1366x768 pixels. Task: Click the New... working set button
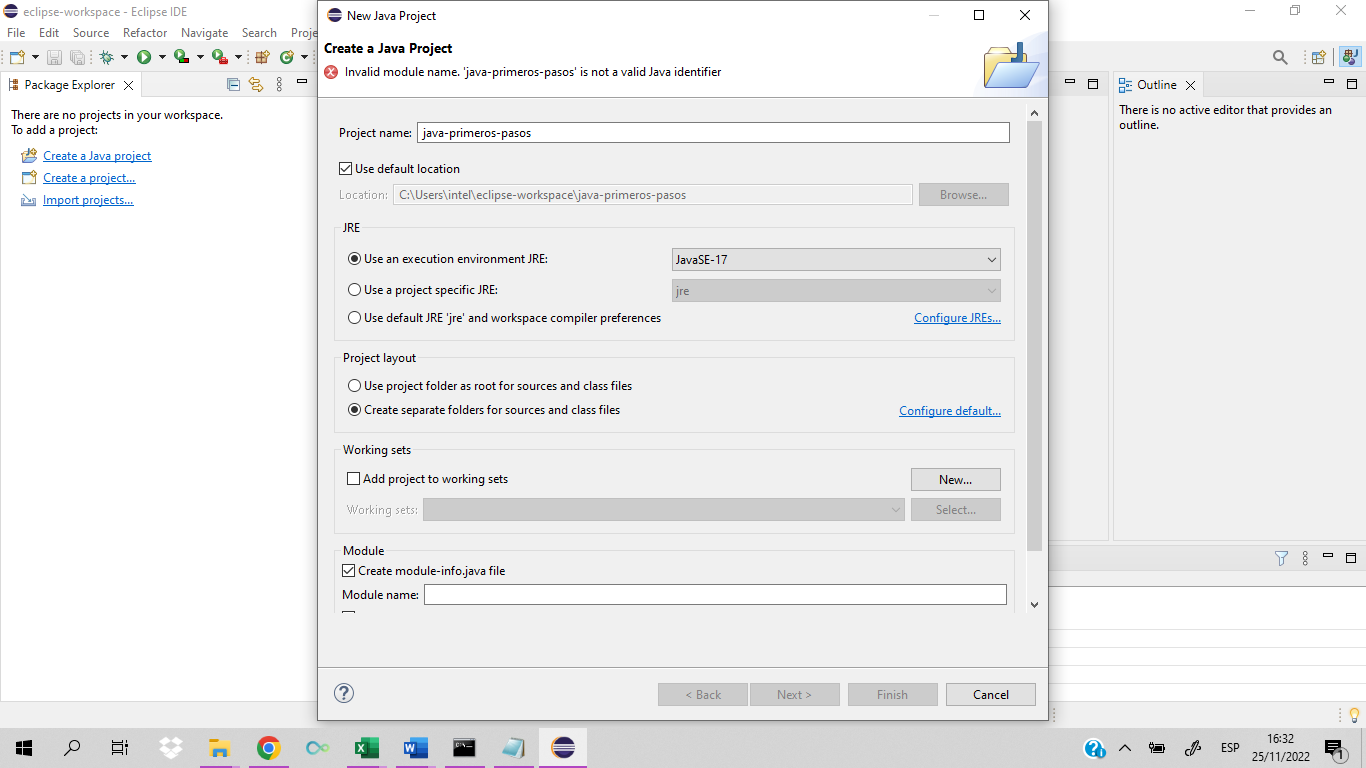click(x=956, y=479)
